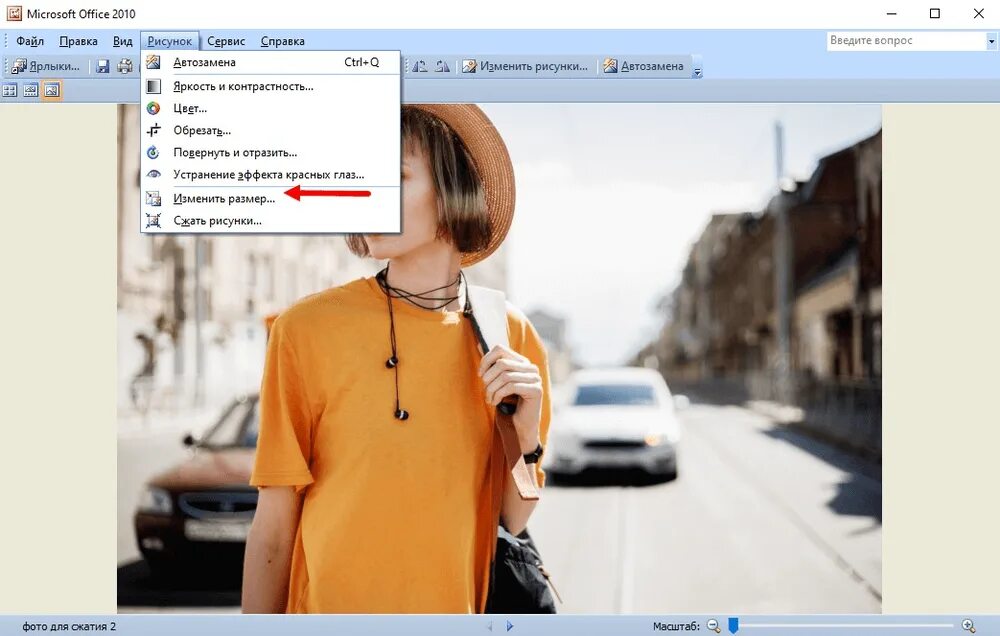Click the rotate right toolbar icon
The width and height of the screenshot is (1000, 636).
[443, 66]
